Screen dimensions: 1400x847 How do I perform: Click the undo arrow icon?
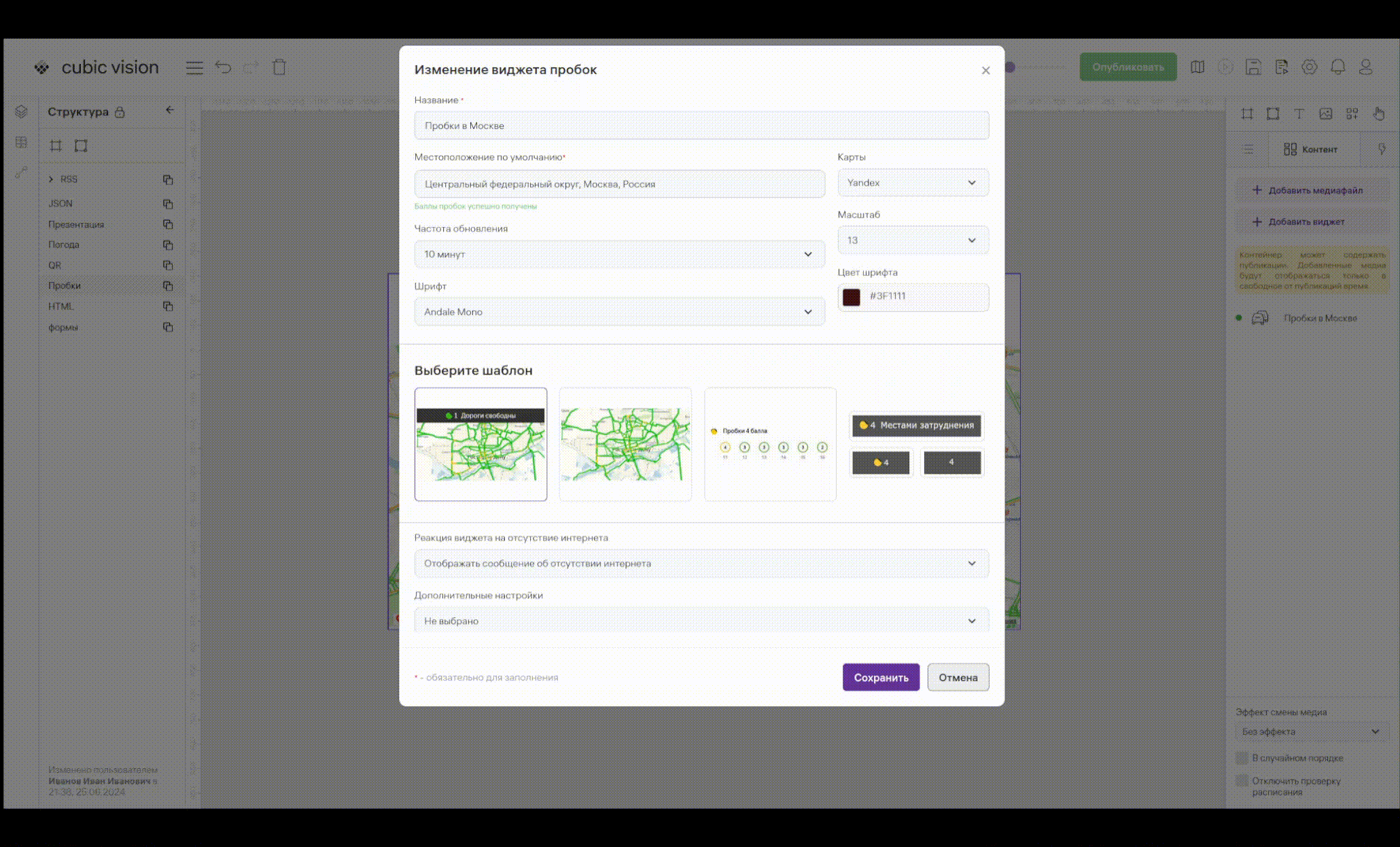pyautogui.click(x=223, y=67)
